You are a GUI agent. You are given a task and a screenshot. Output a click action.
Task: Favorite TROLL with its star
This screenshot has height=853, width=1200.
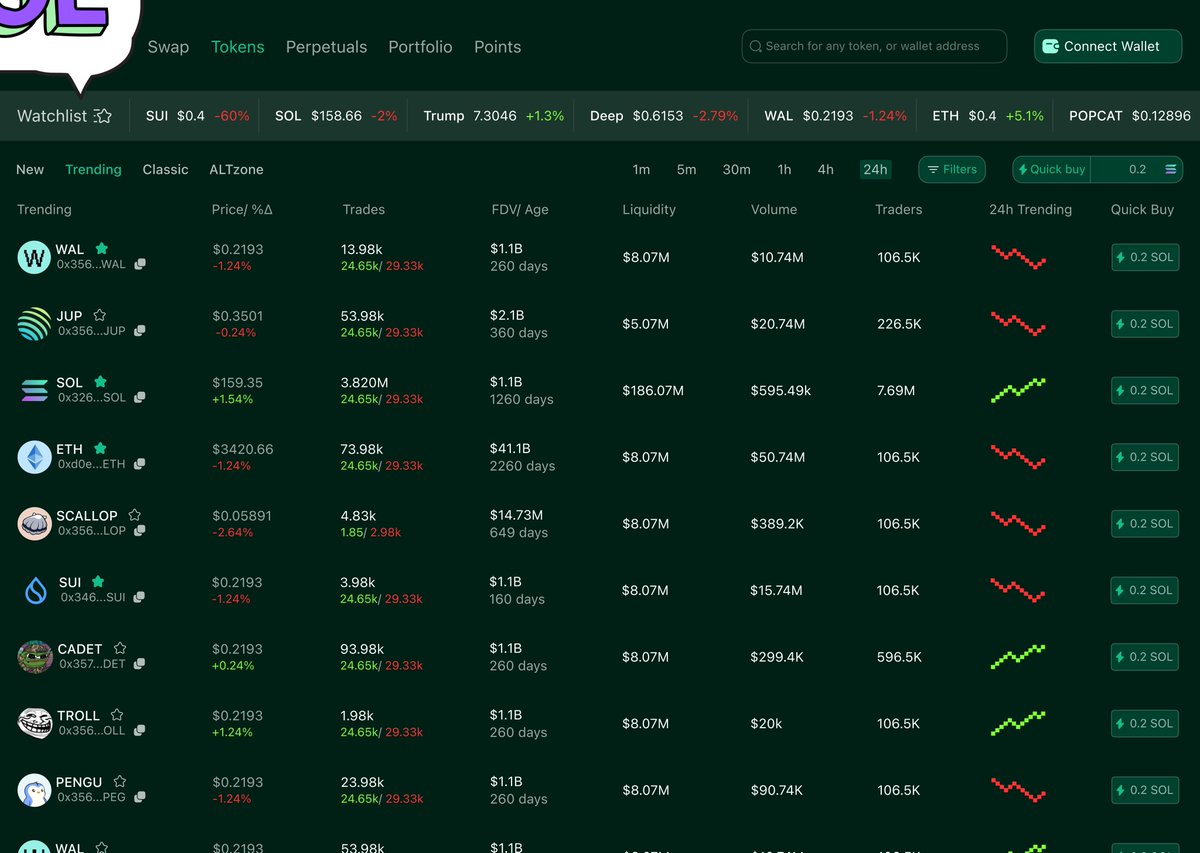pyautogui.click(x=117, y=715)
